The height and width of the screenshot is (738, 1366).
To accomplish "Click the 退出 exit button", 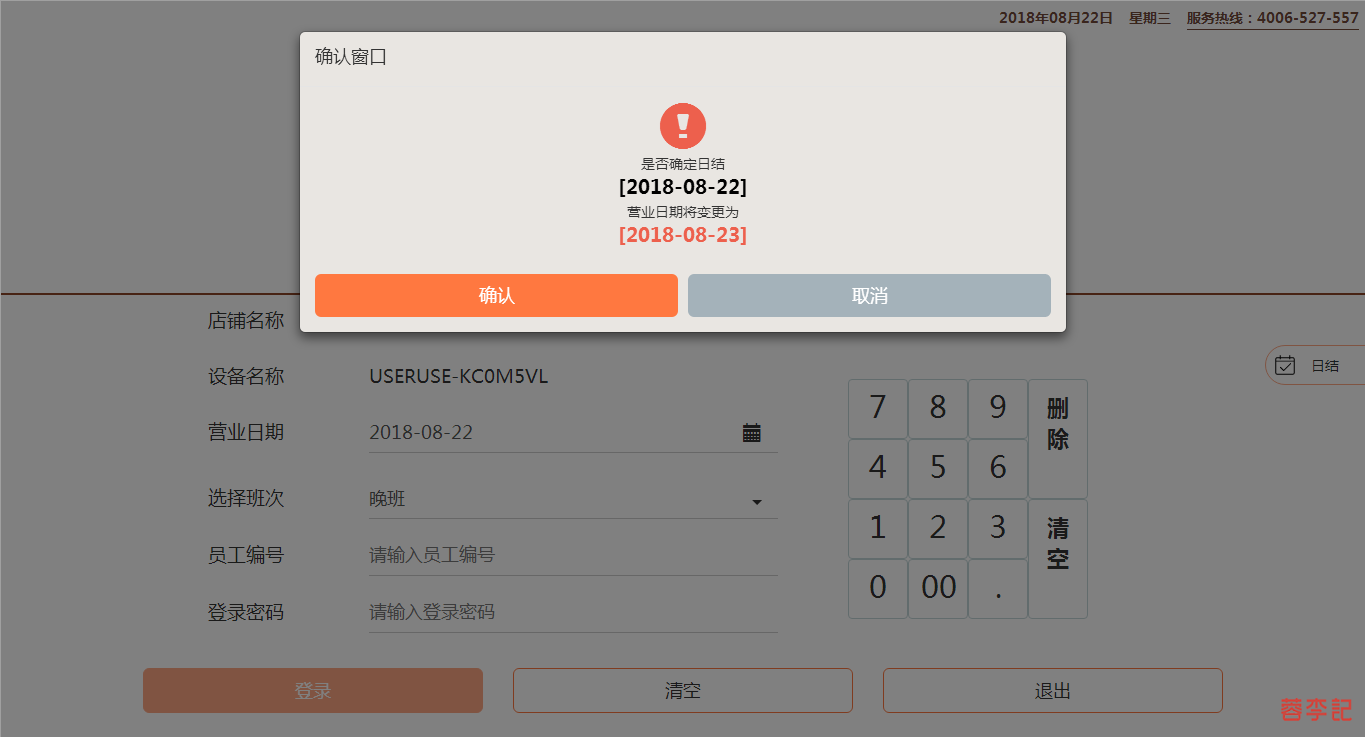I will [x=1053, y=691].
